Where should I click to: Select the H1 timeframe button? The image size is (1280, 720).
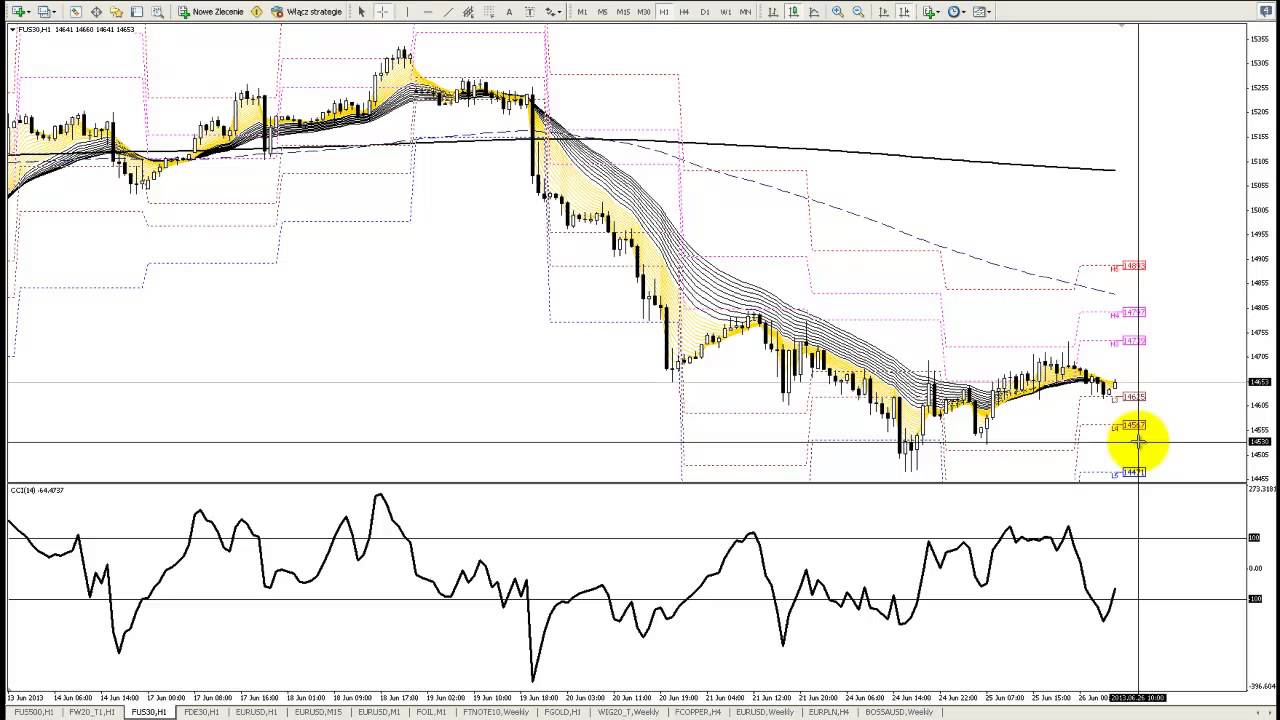(664, 12)
